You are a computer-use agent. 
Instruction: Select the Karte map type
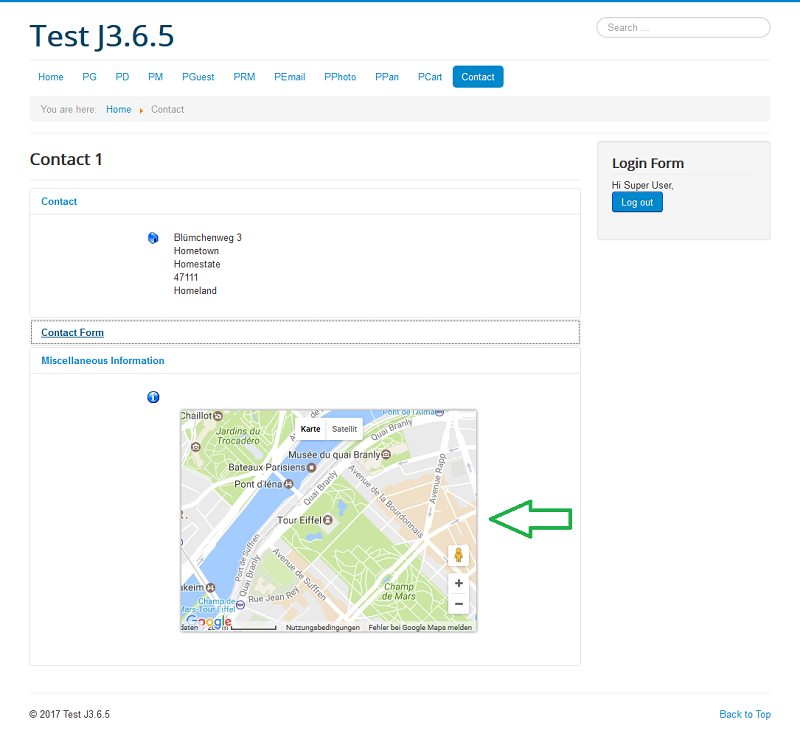pyautogui.click(x=311, y=429)
